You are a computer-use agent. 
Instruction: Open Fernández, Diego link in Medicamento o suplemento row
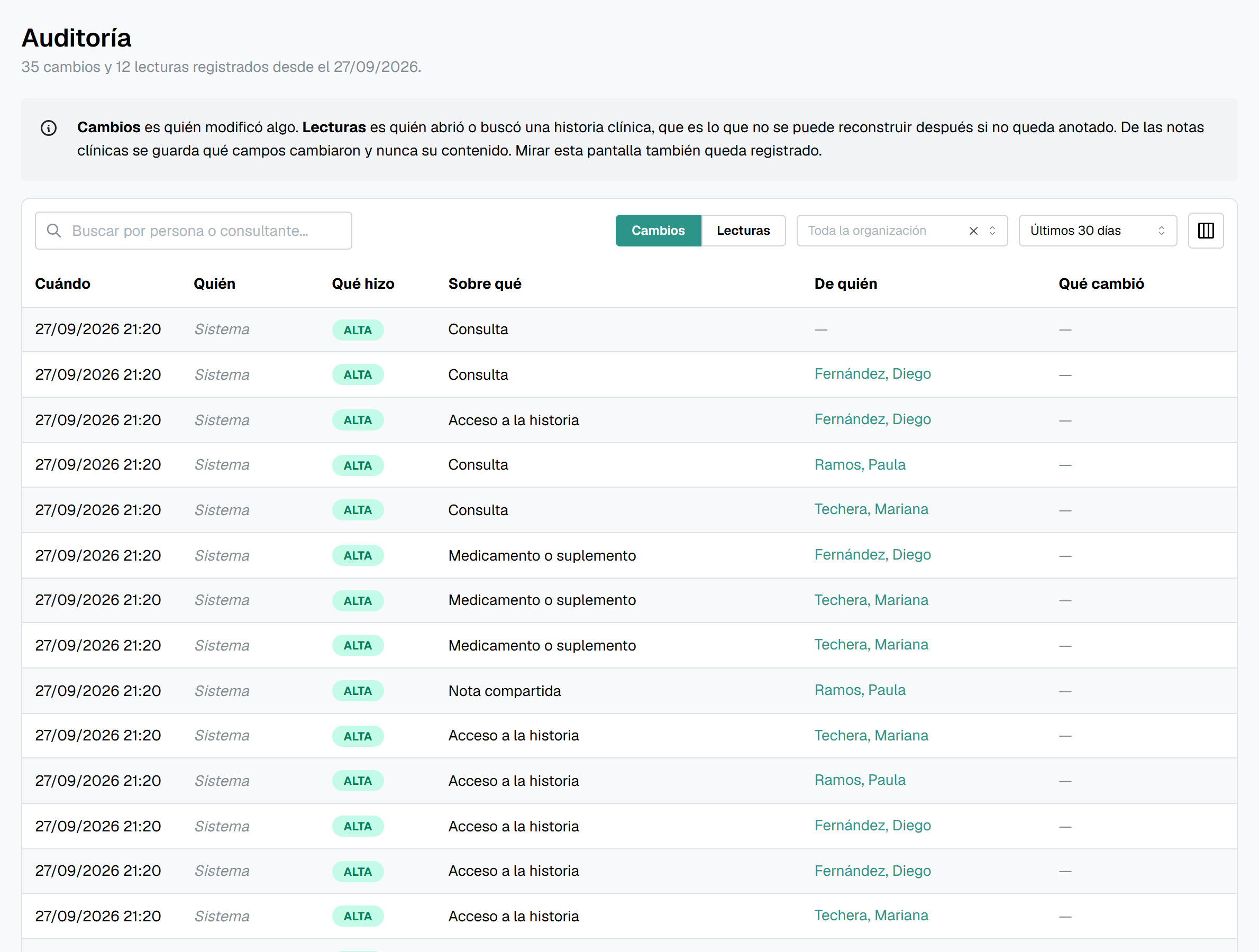click(872, 555)
